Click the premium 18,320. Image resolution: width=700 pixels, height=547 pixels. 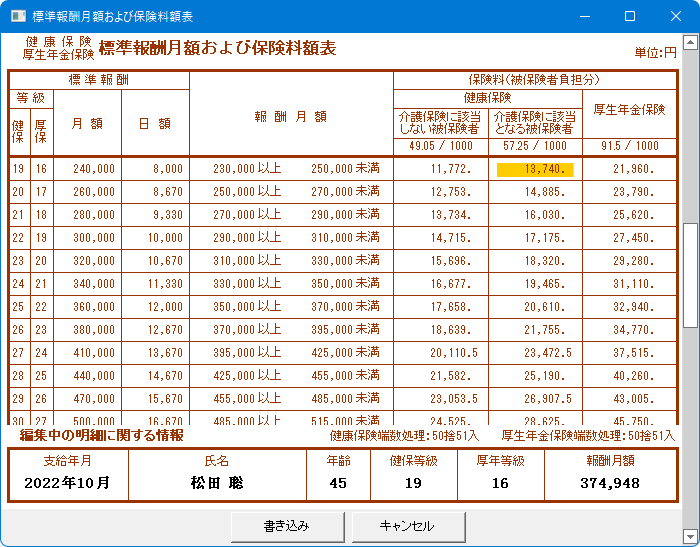545,261
